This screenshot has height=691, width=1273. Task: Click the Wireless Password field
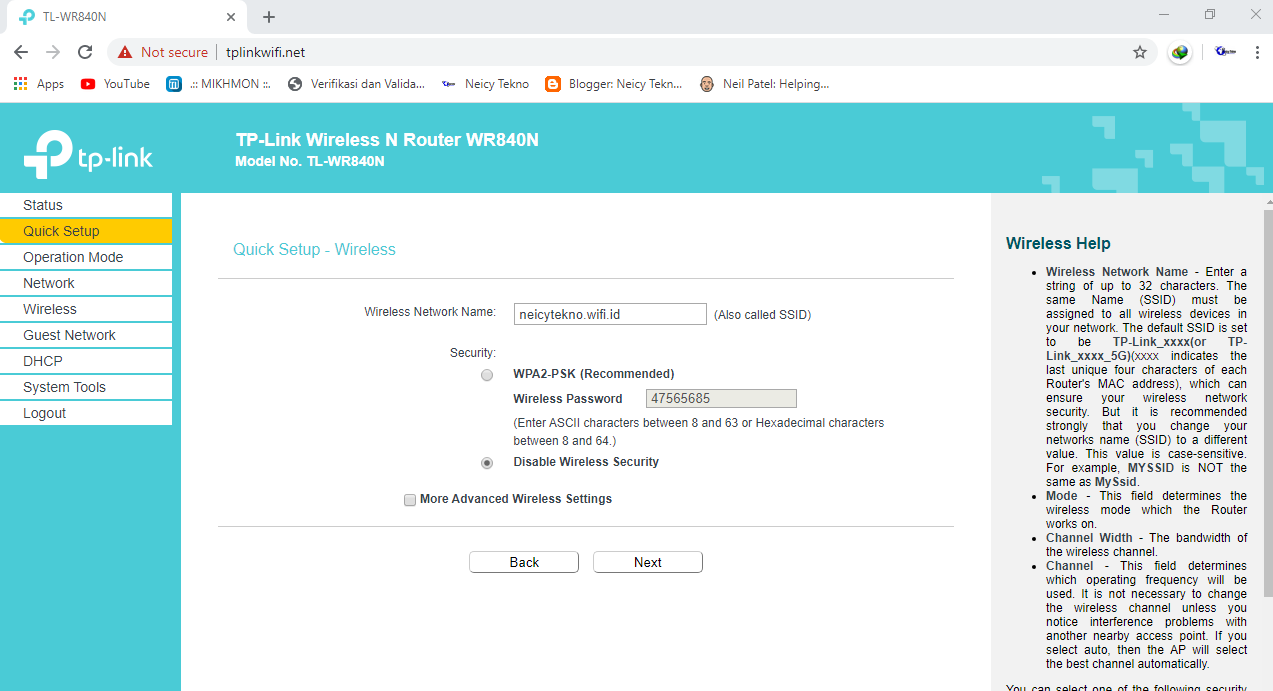(x=721, y=398)
